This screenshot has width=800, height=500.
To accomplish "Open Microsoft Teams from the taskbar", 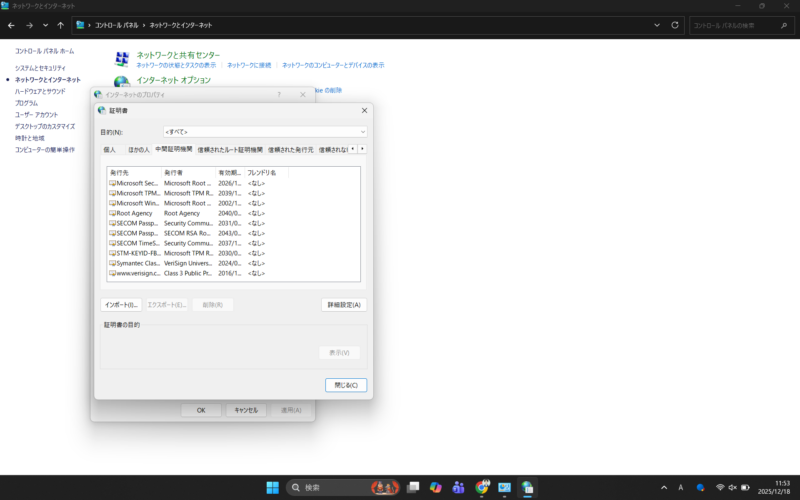I will click(458, 487).
